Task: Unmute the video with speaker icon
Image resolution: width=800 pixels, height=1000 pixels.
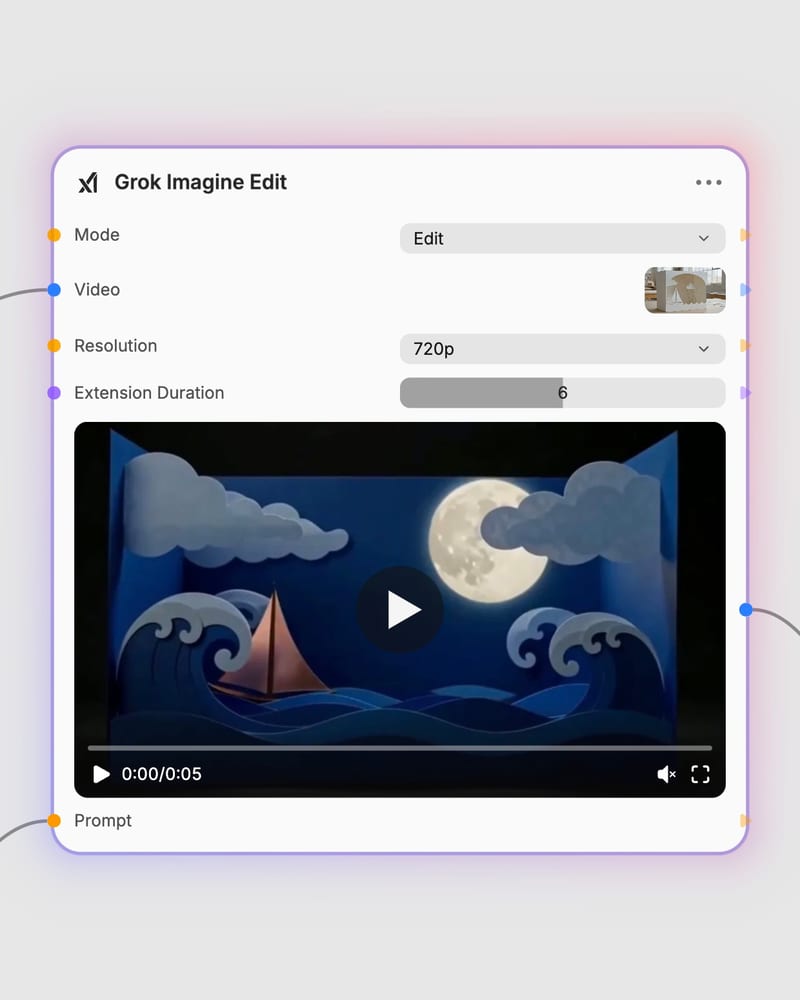Action: point(666,774)
